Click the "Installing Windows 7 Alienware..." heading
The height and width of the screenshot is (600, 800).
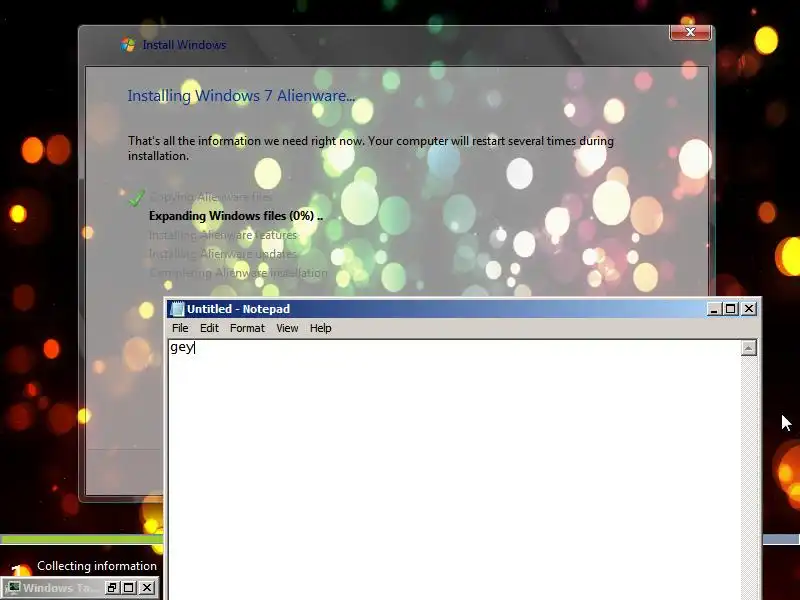click(241, 96)
